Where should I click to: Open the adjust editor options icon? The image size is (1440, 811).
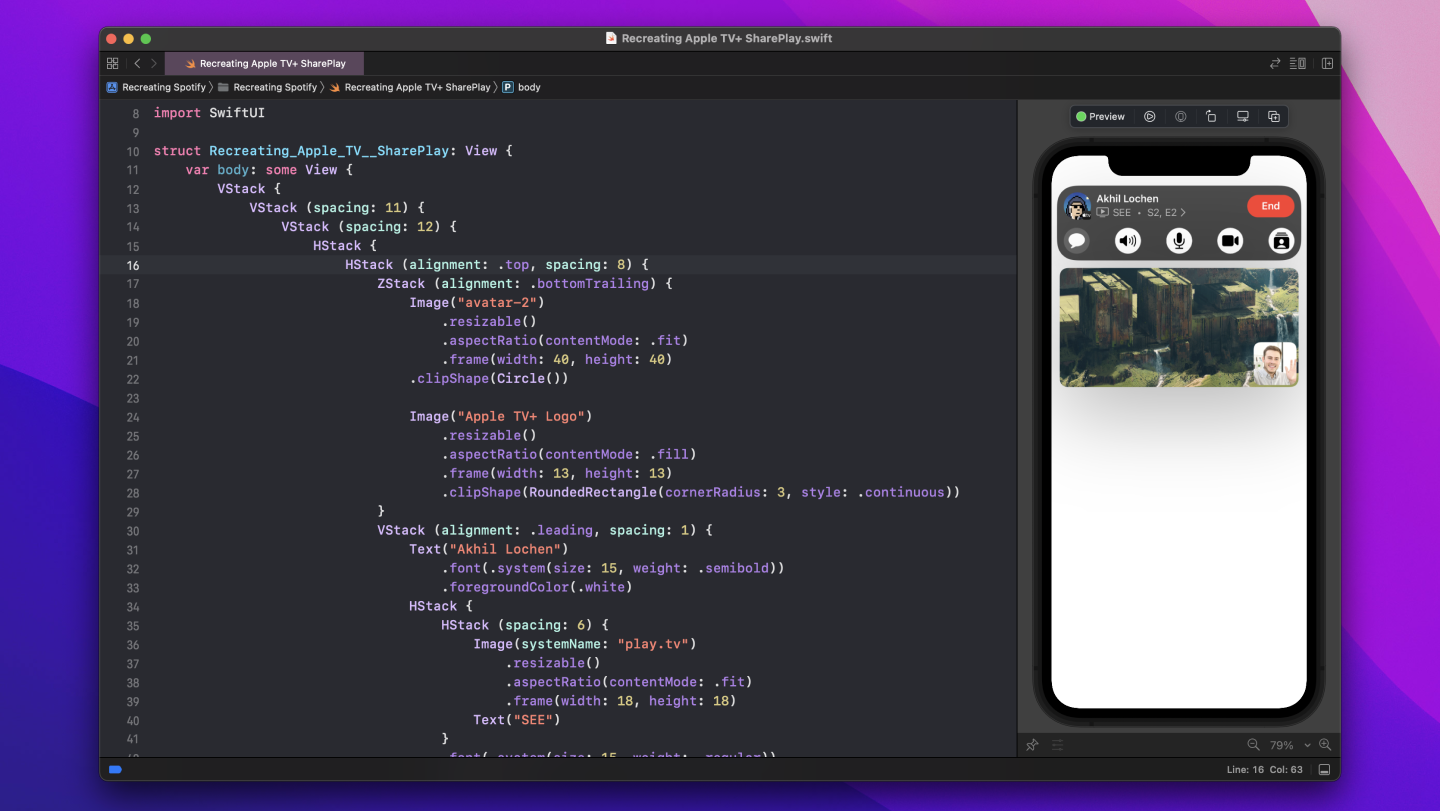coord(1298,63)
